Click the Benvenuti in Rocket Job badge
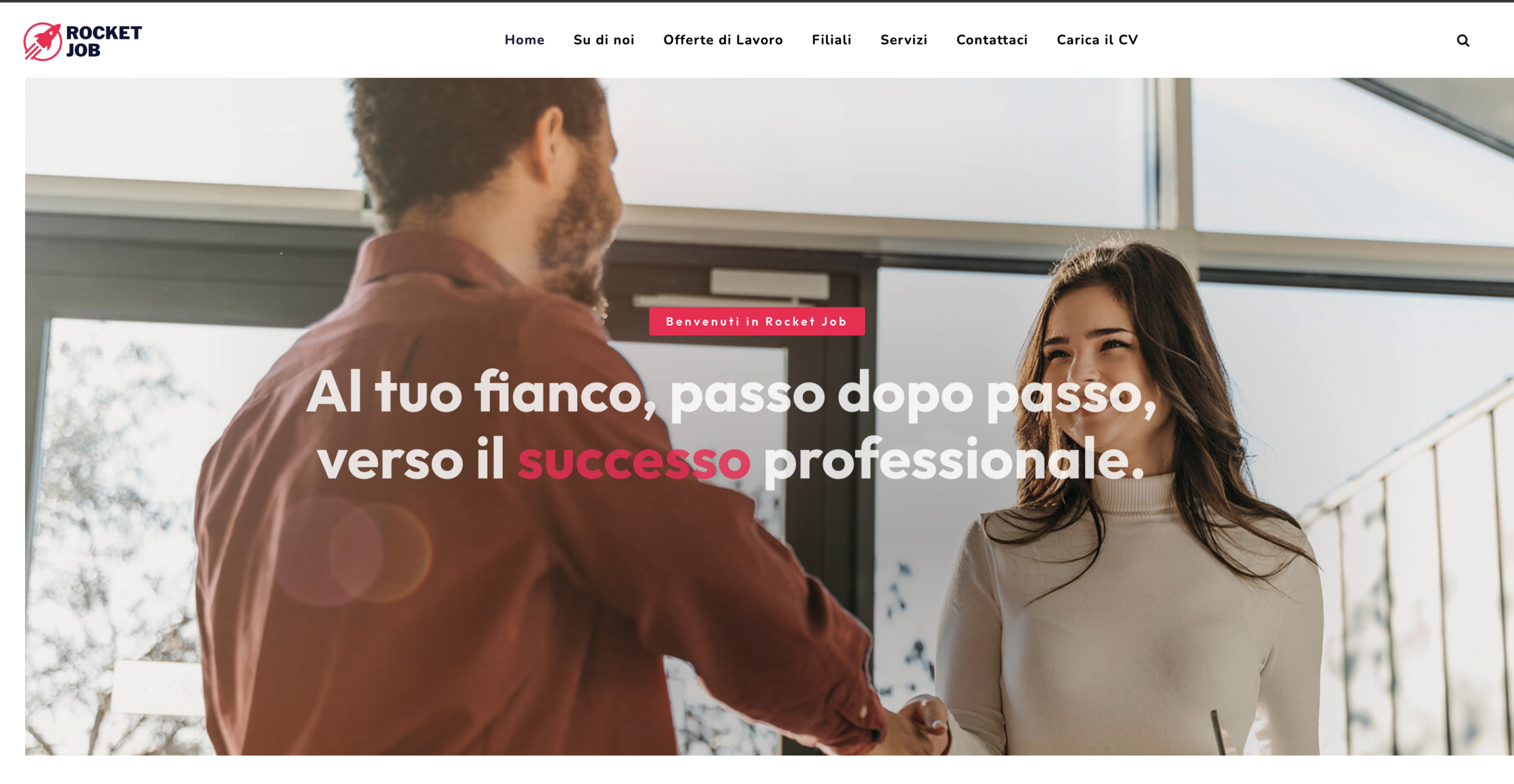The width and height of the screenshot is (1514, 784). coord(757,321)
